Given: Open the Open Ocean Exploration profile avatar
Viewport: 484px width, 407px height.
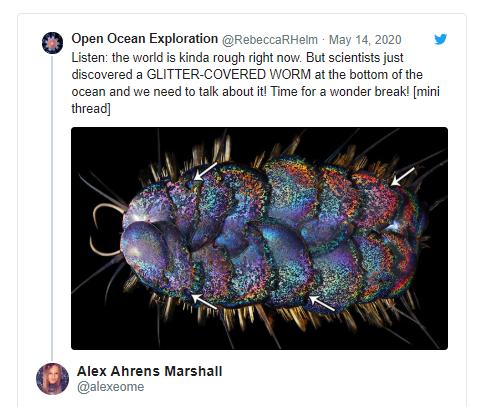Looking at the screenshot, I should pos(52,43).
